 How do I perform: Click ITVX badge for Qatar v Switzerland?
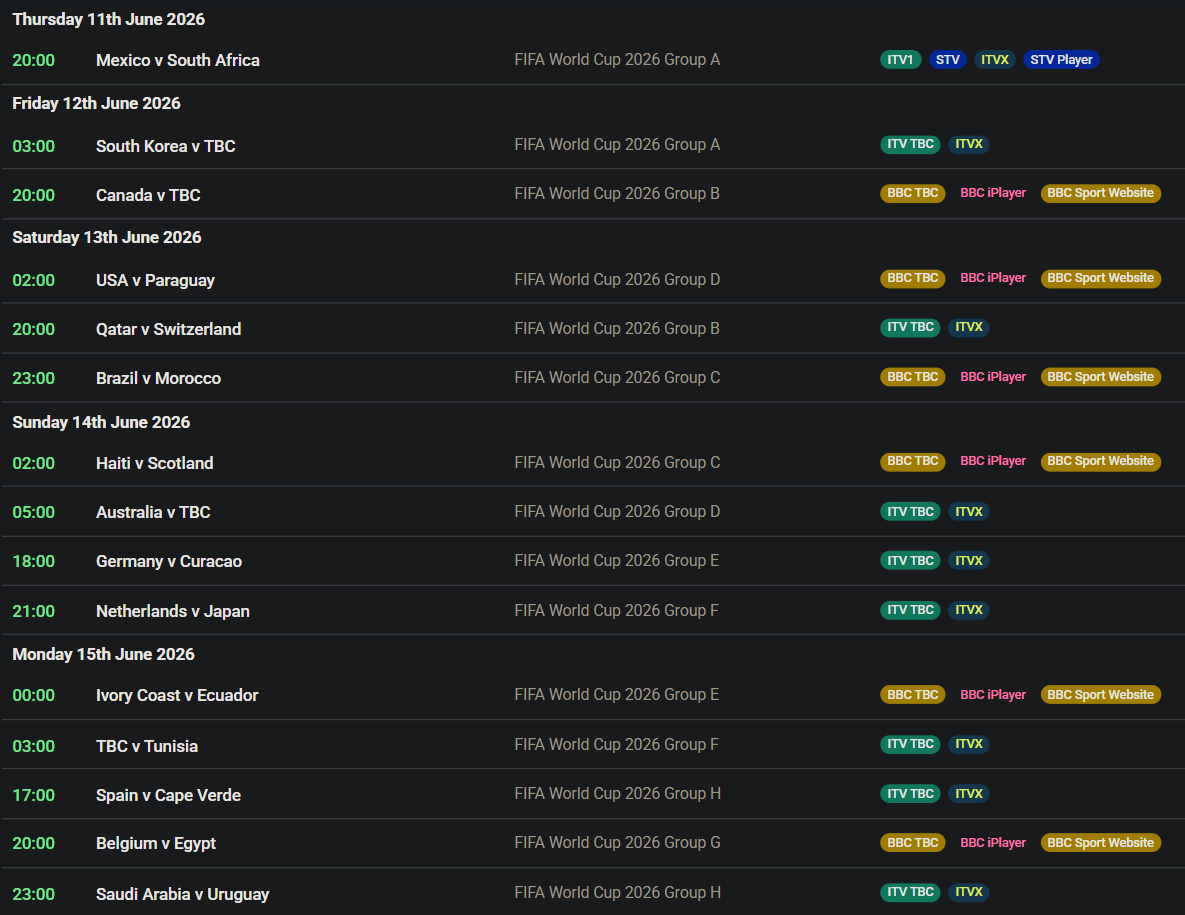click(x=969, y=327)
